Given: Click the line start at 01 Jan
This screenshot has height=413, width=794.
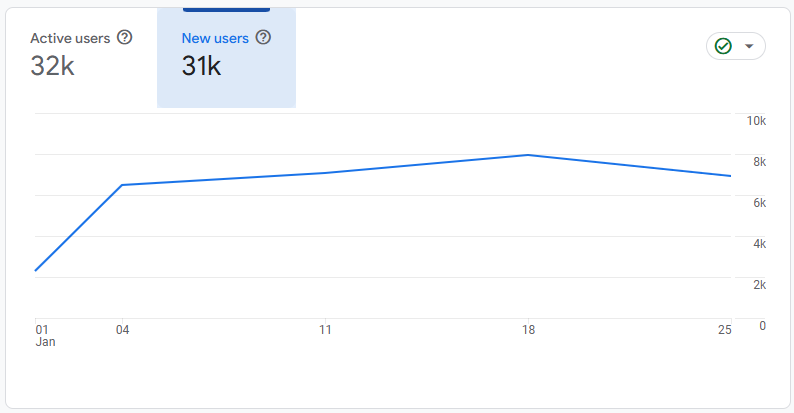Looking at the screenshot, I should point(35,271).
